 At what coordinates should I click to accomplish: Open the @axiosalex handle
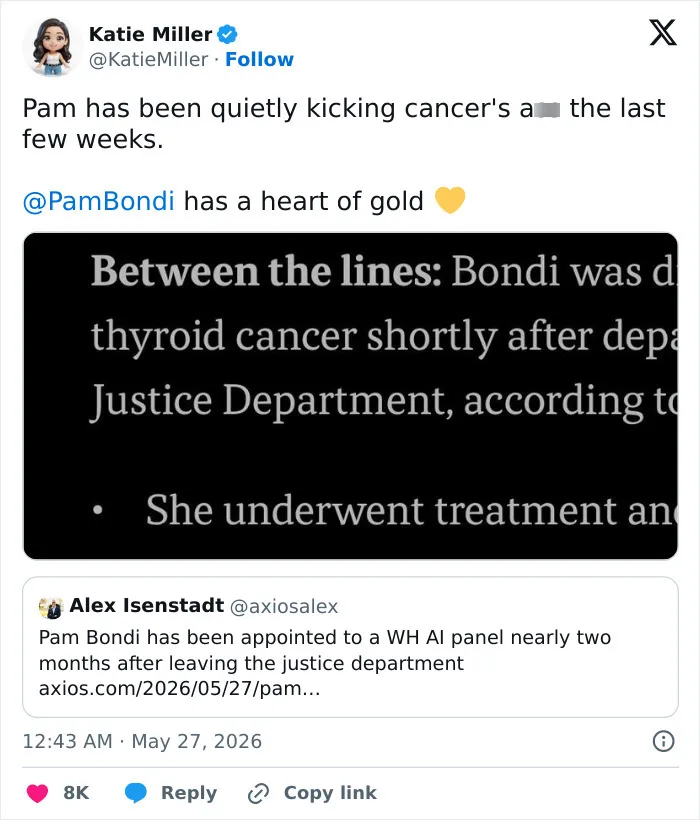tap(284, 607)
